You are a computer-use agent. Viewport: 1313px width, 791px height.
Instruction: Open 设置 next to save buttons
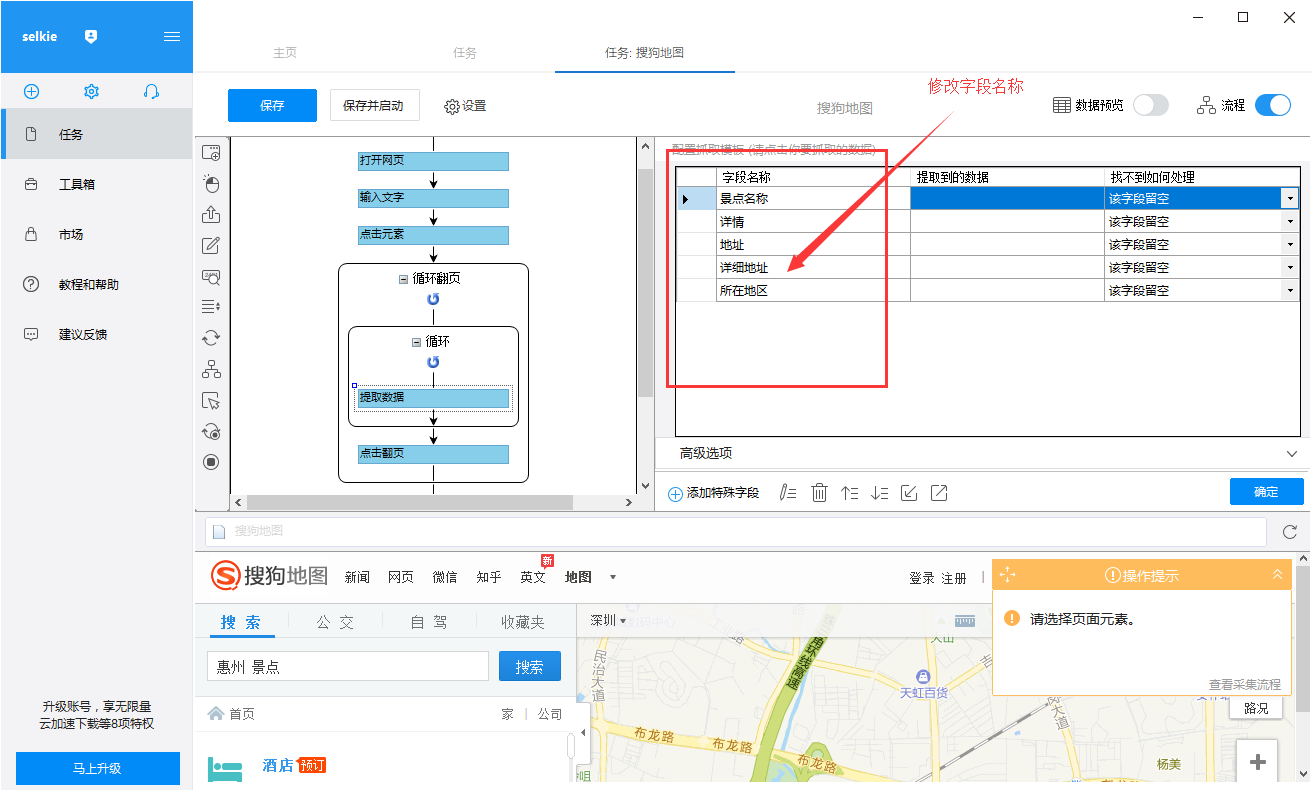pyautogui.click(x=465, y=106)
